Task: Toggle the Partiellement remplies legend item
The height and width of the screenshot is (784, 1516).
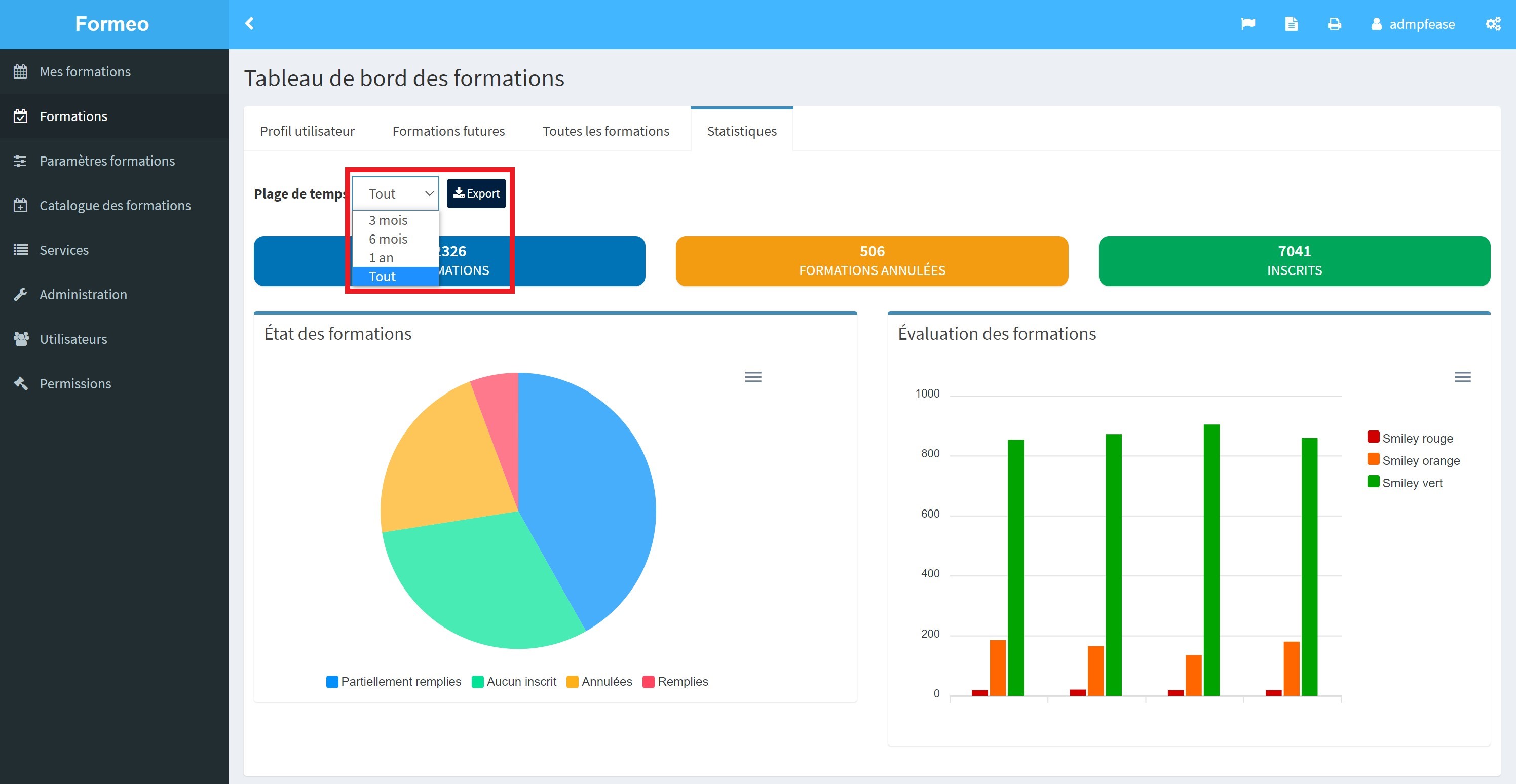Action: [x=394, y=682]
